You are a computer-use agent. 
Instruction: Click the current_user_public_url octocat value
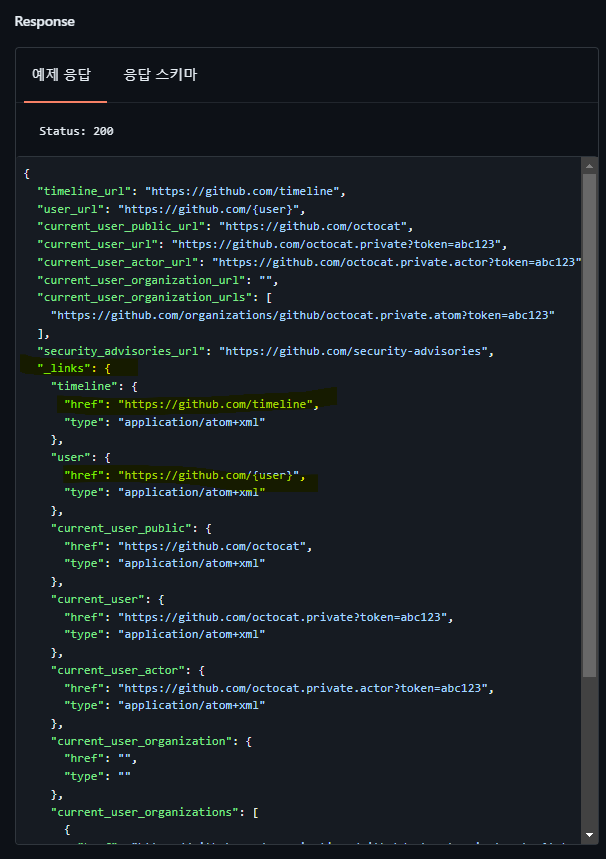click(313, 226)
